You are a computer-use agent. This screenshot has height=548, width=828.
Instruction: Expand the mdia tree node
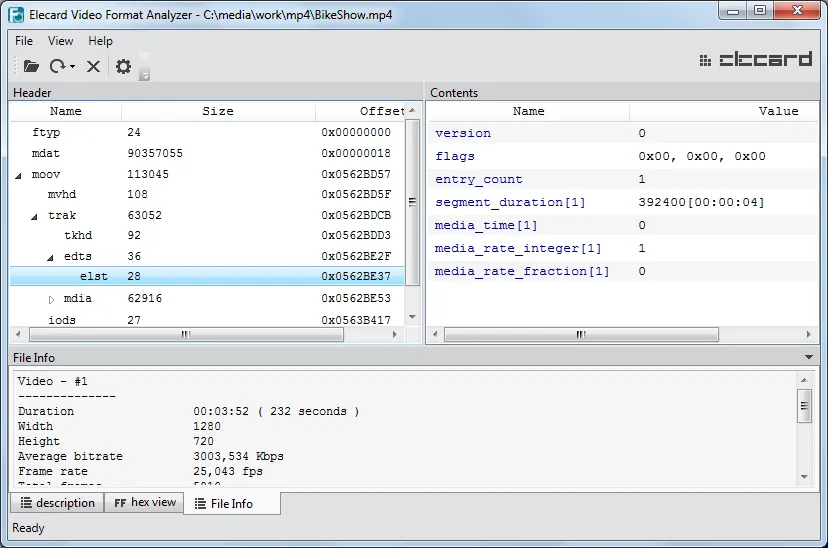[52, 299]
